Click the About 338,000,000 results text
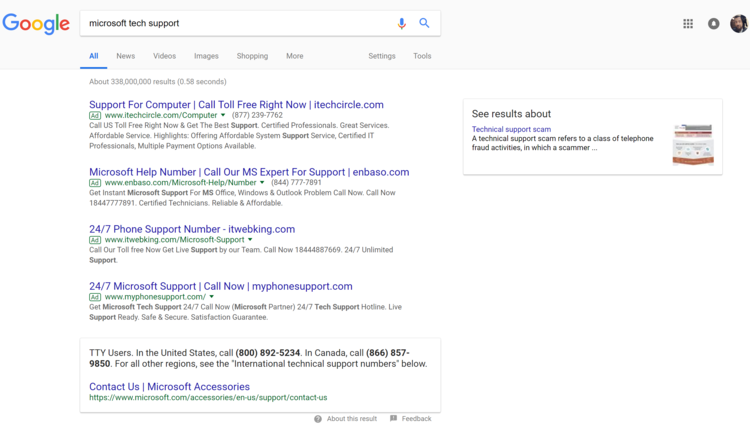Viewport: 750px width, 429px height. (158, 82)
